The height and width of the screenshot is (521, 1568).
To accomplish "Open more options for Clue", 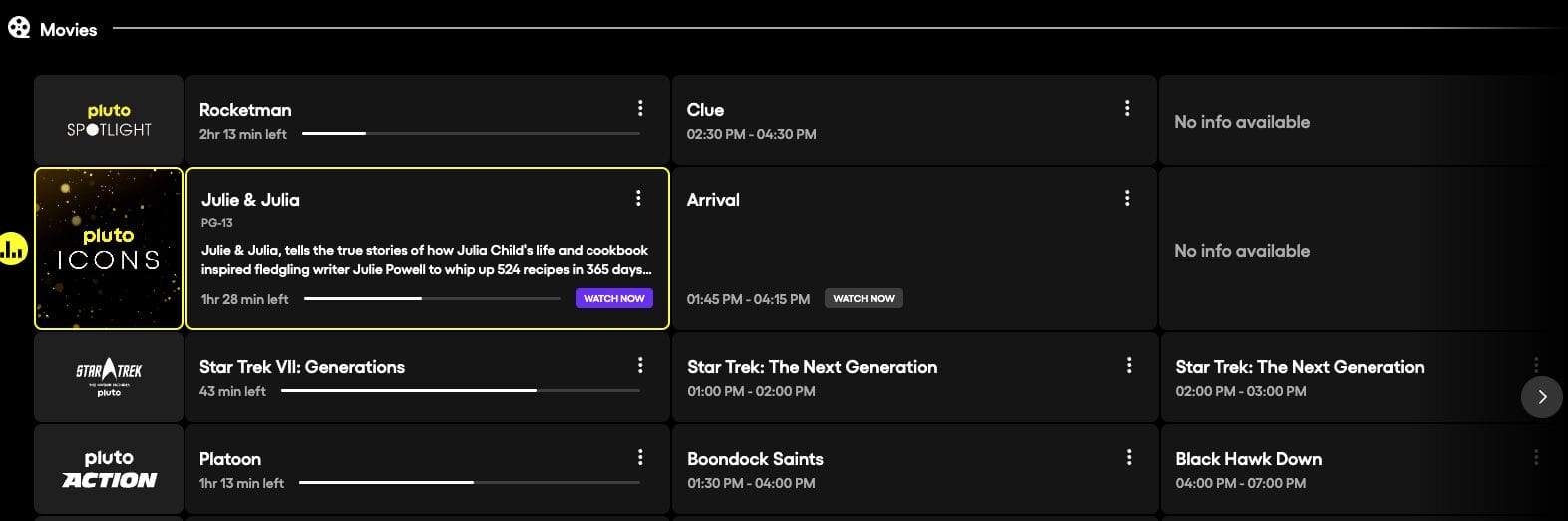I will pyautogui.click(x=1127, y=108).
